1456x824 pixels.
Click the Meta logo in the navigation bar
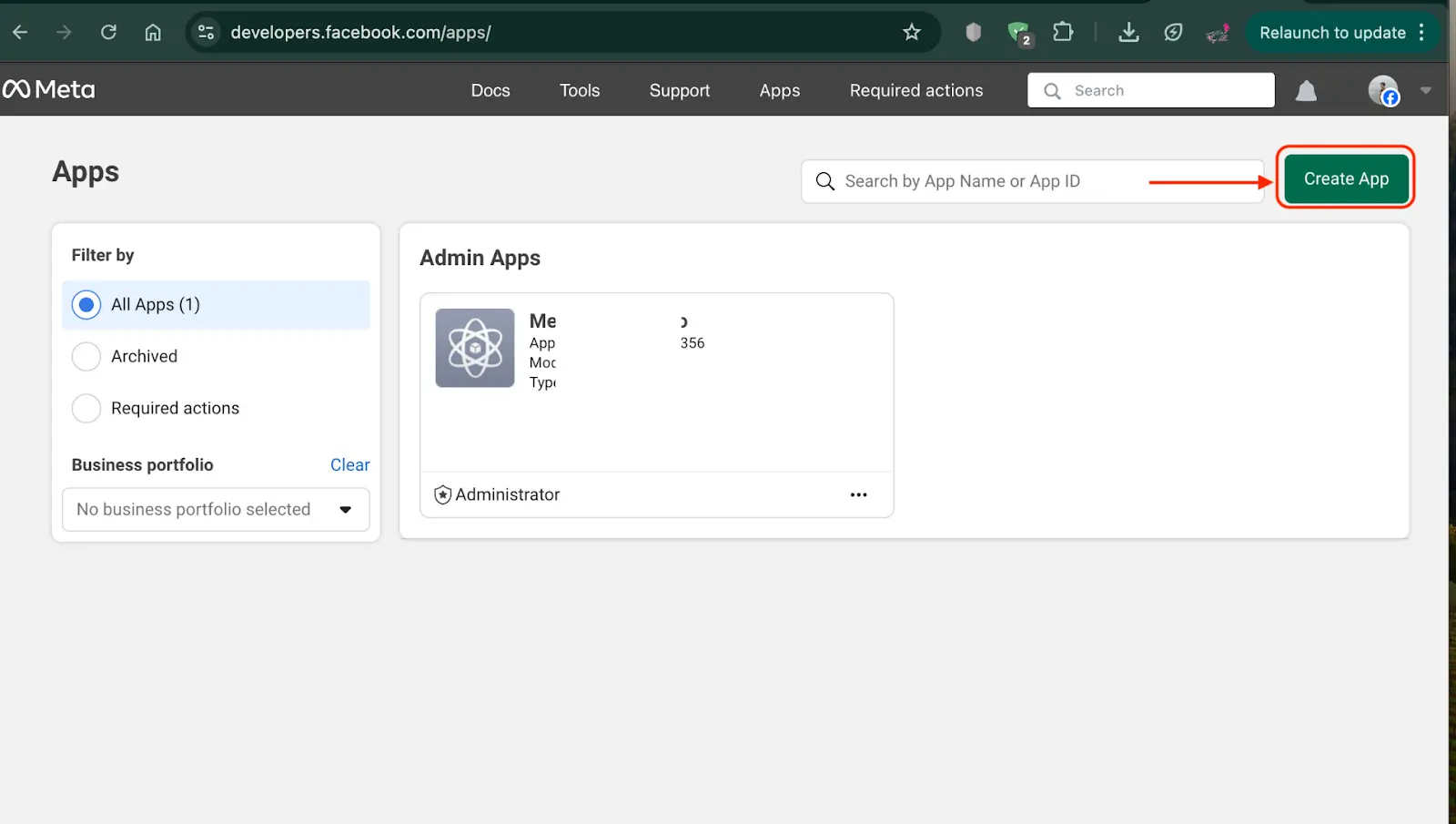pyautogui.click(x=49, y=89)
